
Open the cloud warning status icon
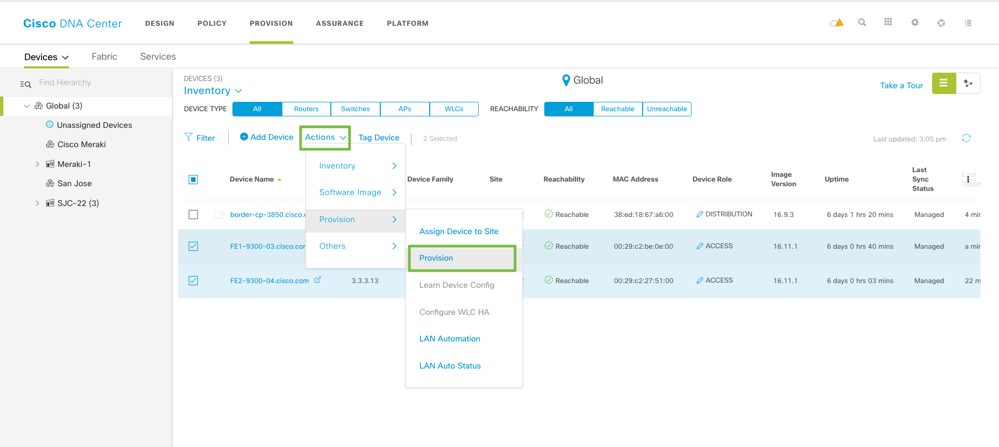(836, 23)
